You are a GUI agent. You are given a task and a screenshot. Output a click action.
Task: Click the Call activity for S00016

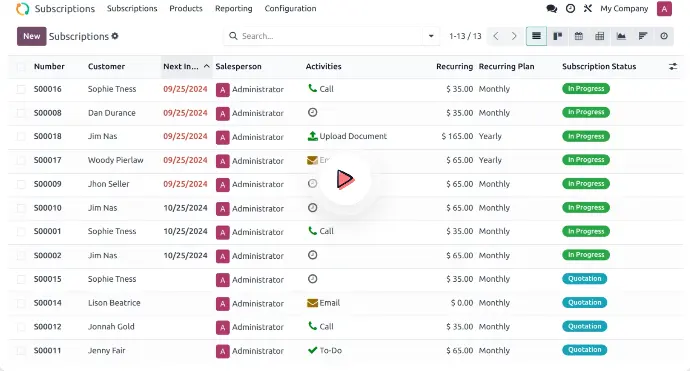coord(321,88)
